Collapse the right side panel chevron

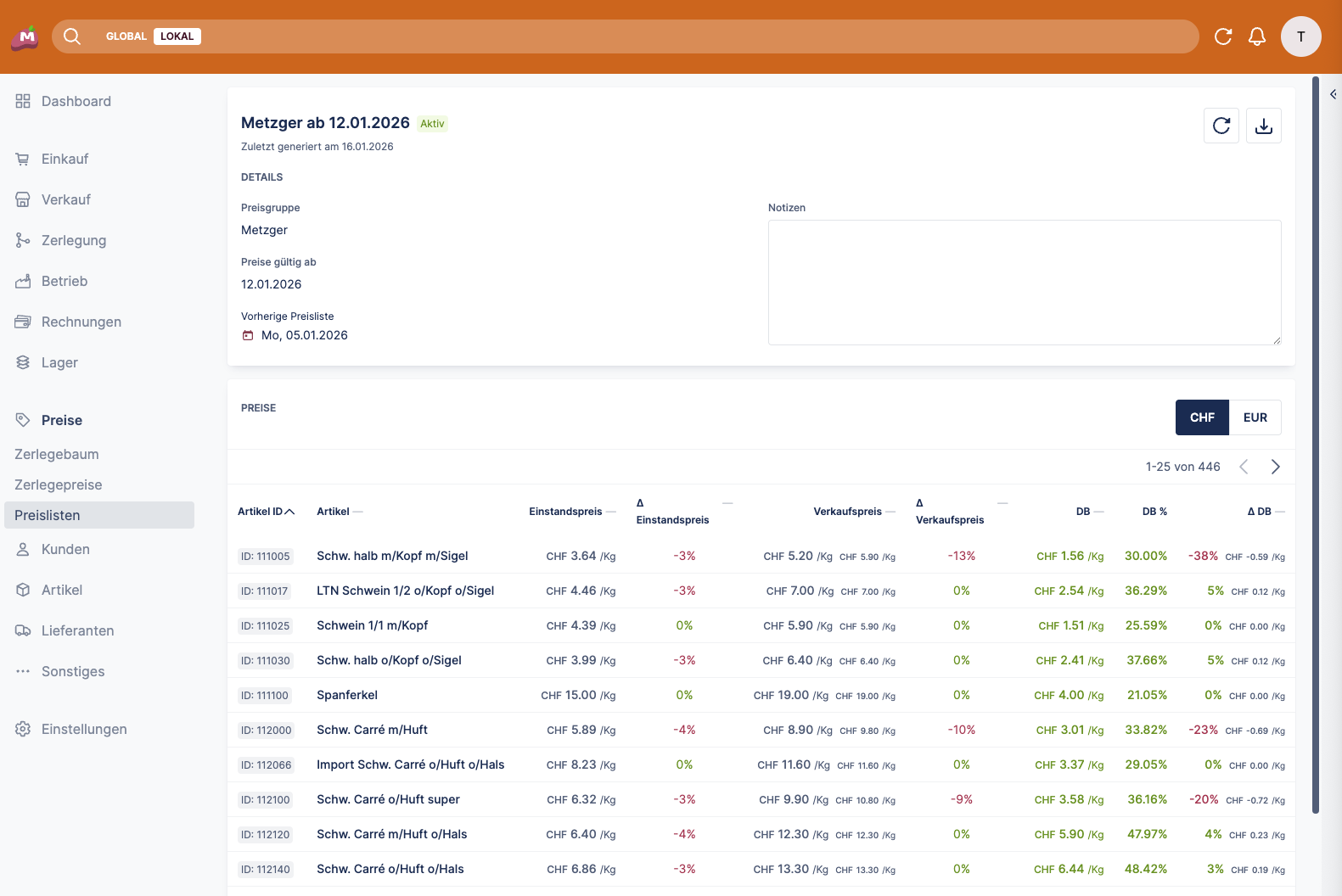pyautogui.click(x=1333, y=94)
